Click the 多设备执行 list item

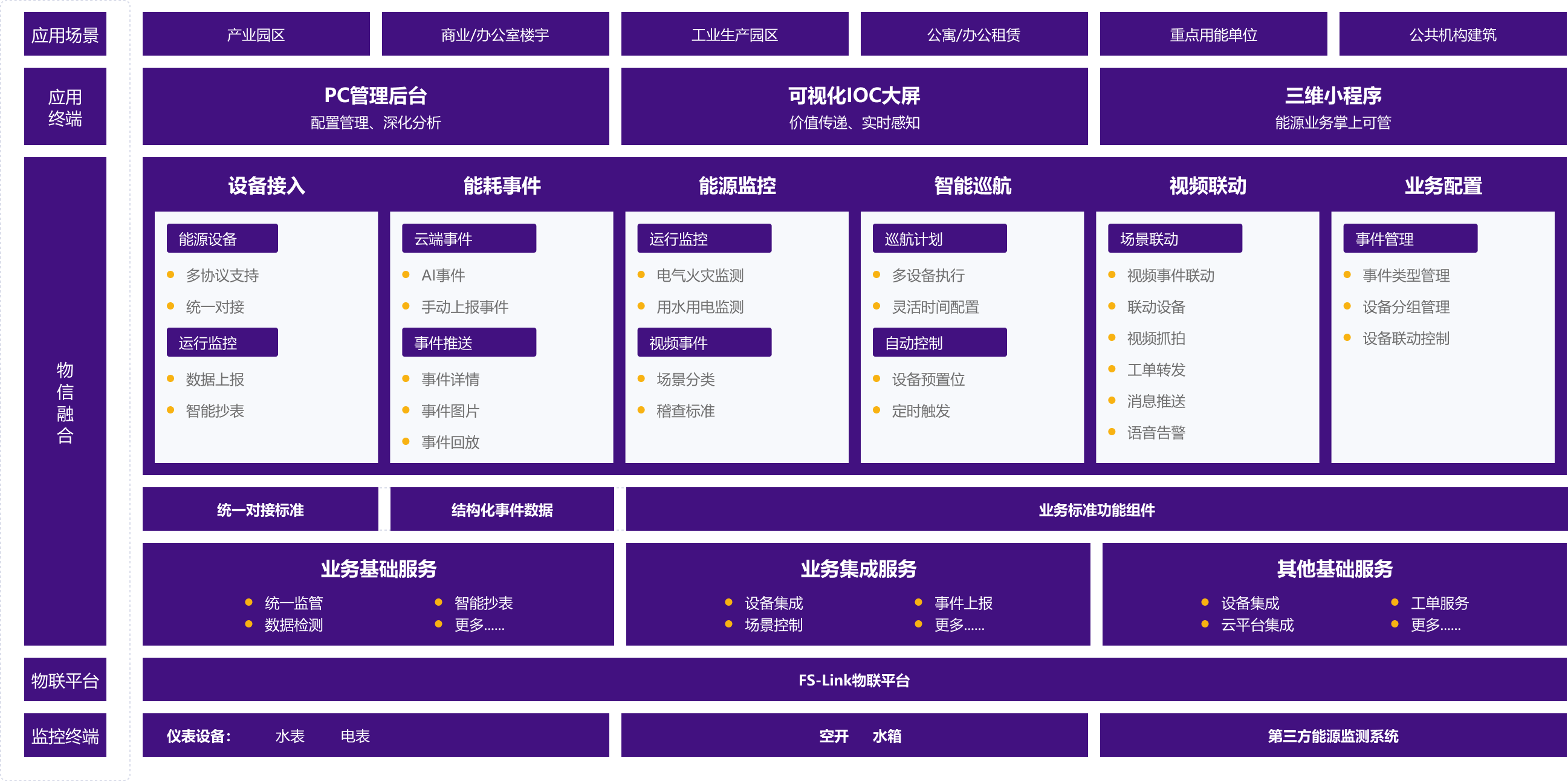pyautogui.click(x=928, y=275)
